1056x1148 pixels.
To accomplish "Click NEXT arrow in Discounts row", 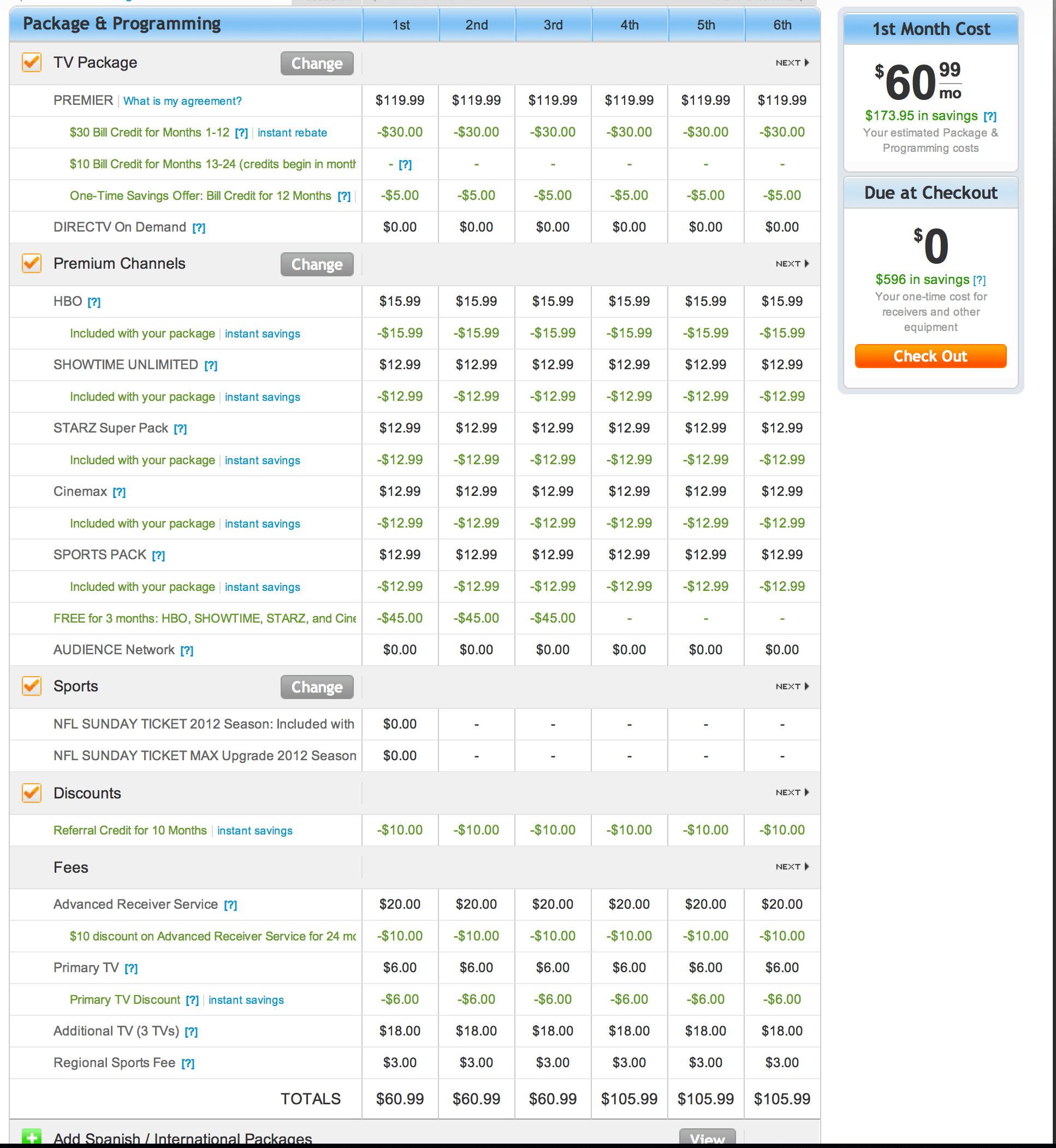I will coord(792,792).
